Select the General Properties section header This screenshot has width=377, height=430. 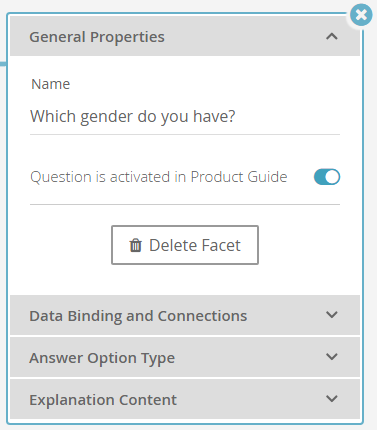tap(185, 36)
